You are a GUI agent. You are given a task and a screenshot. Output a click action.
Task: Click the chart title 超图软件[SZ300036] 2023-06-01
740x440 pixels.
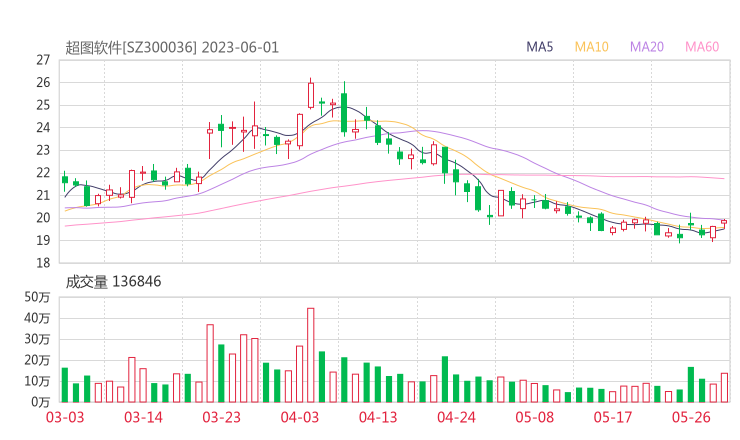(x=172, y=48)
